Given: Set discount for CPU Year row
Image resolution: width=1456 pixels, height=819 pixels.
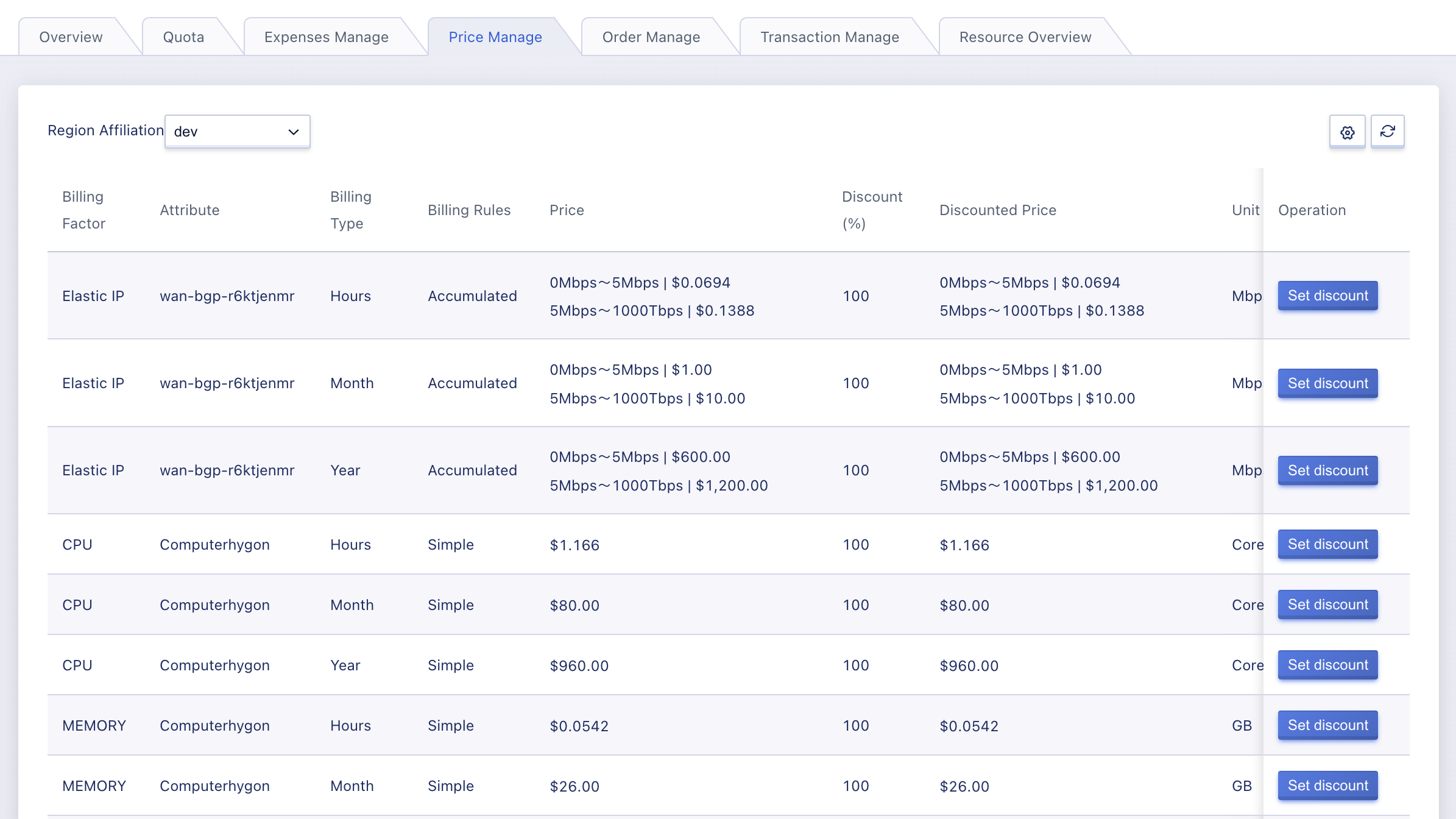Looking at the screenshot, I should coord(1327,665).
